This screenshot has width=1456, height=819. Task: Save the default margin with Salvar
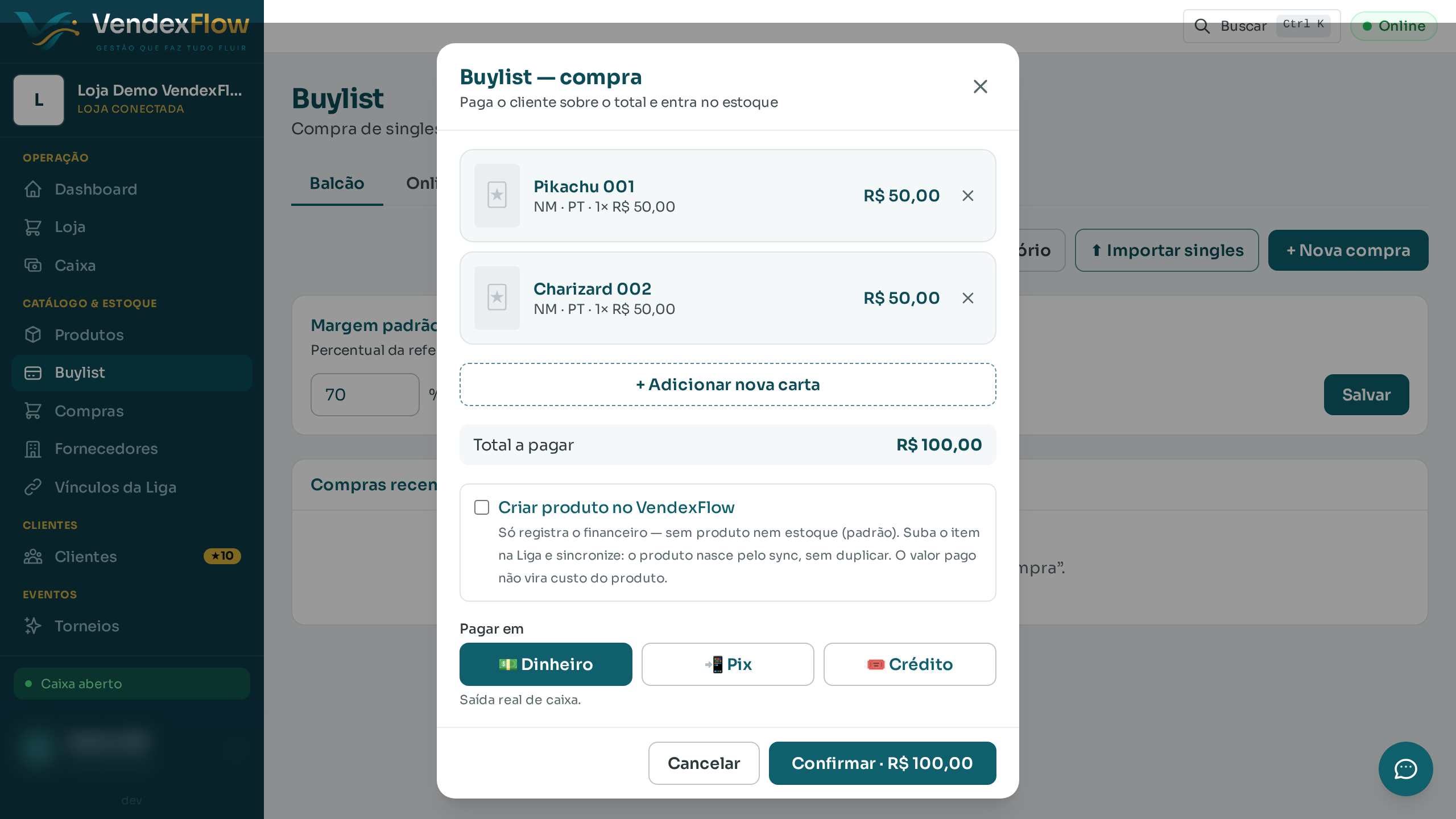(x=1366, y=395)
